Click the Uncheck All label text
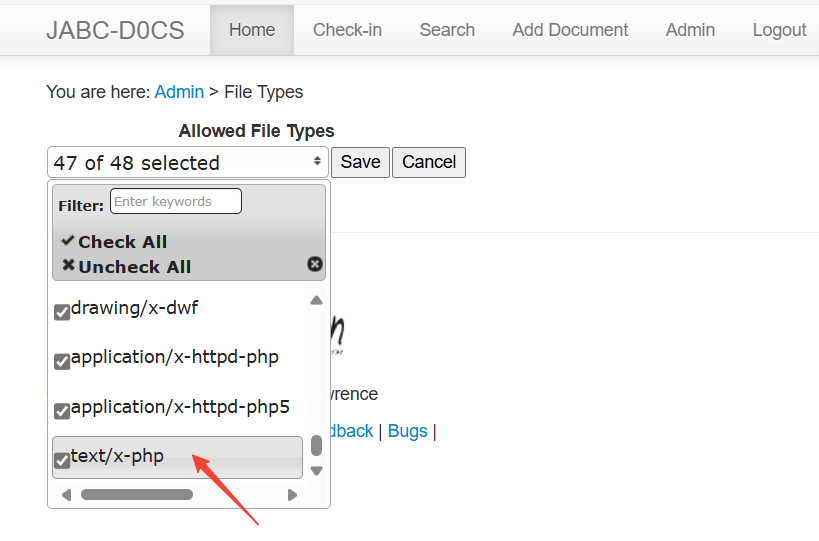The width and height of the screenshot is (819, 541). (135, 267)
